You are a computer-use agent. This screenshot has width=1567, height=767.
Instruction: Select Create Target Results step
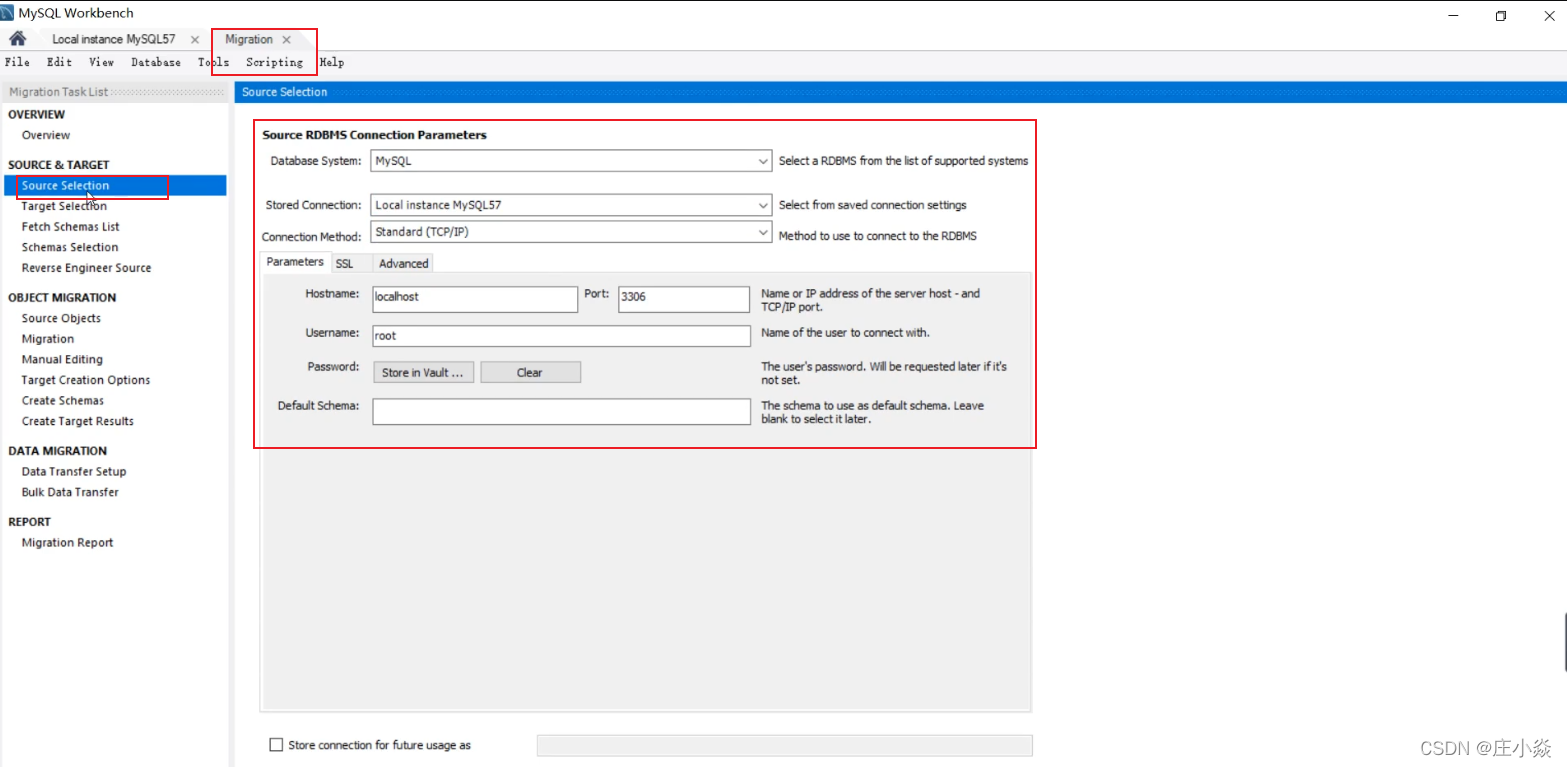[78, 421]
